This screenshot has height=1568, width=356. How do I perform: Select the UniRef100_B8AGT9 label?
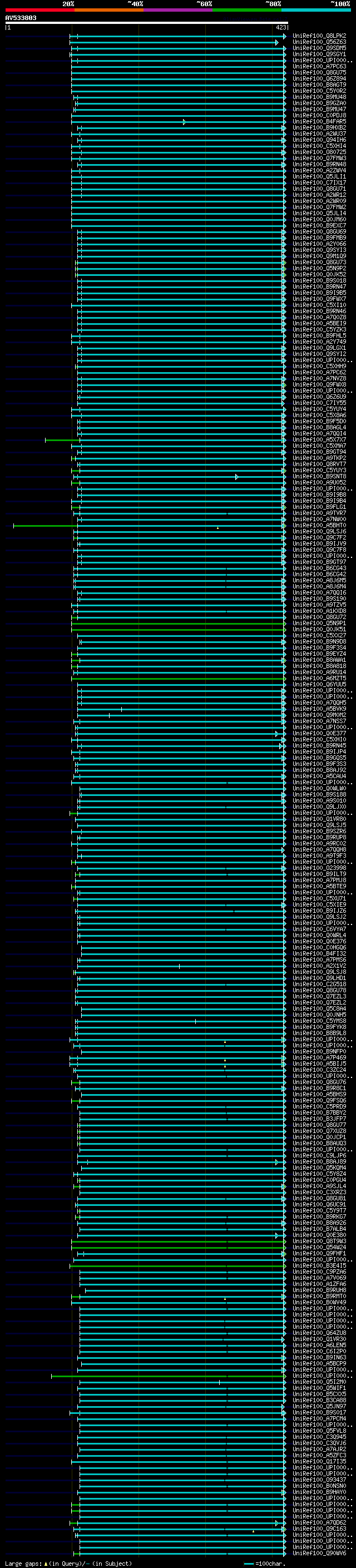tap(319, 85)
